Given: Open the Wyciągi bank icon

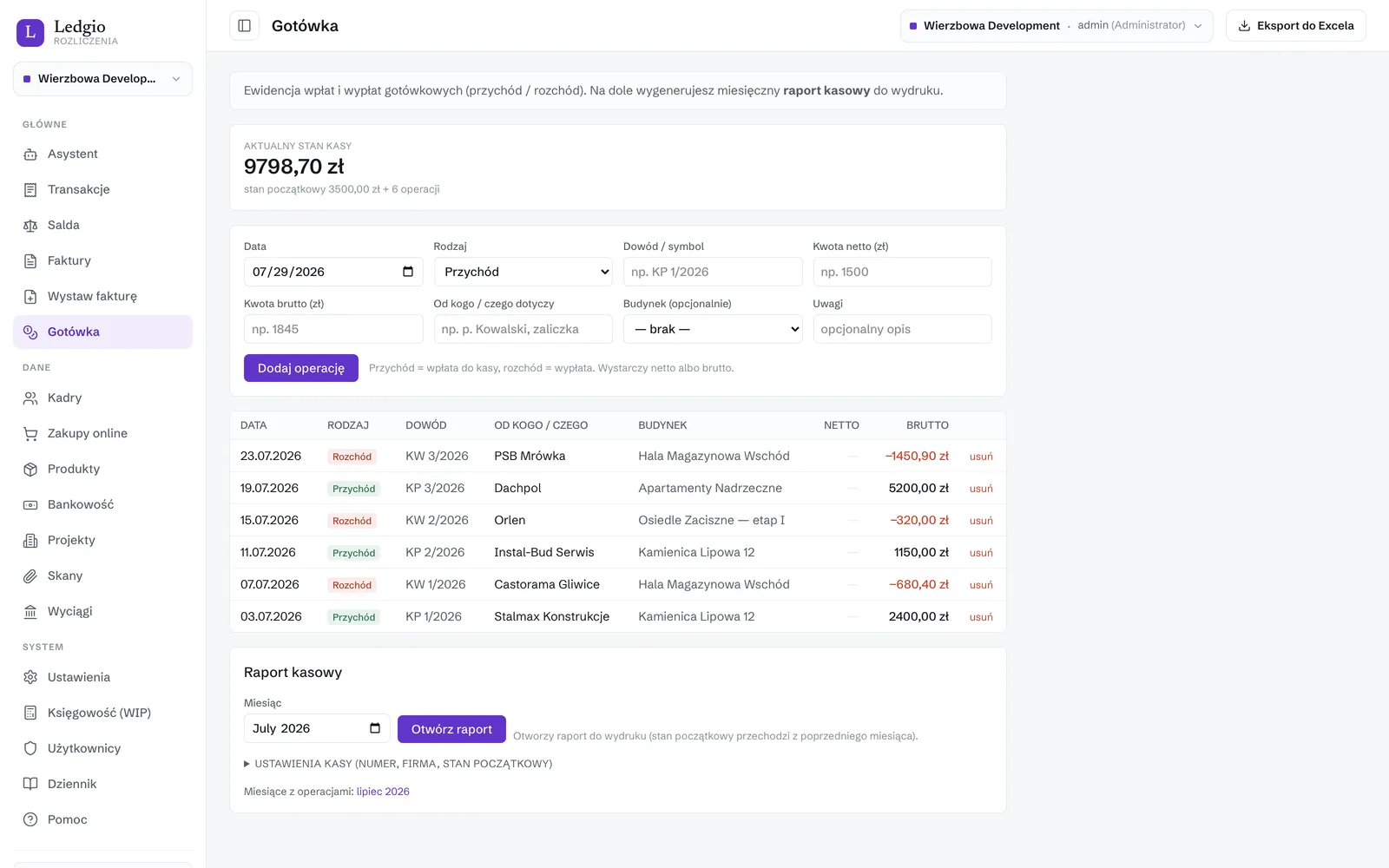Looking at the screenshot, I should point(30,611).
